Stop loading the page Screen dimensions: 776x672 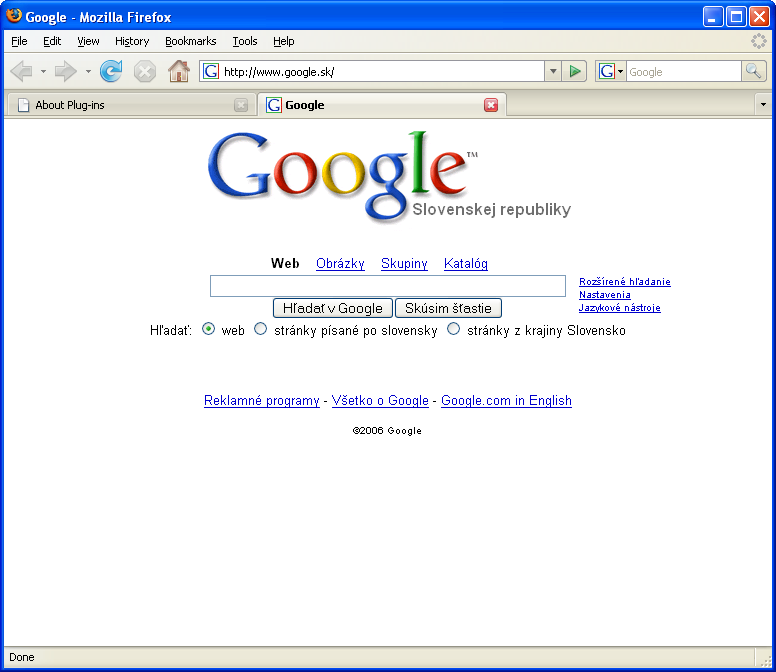pyautogui.click(x=145, y=72)
